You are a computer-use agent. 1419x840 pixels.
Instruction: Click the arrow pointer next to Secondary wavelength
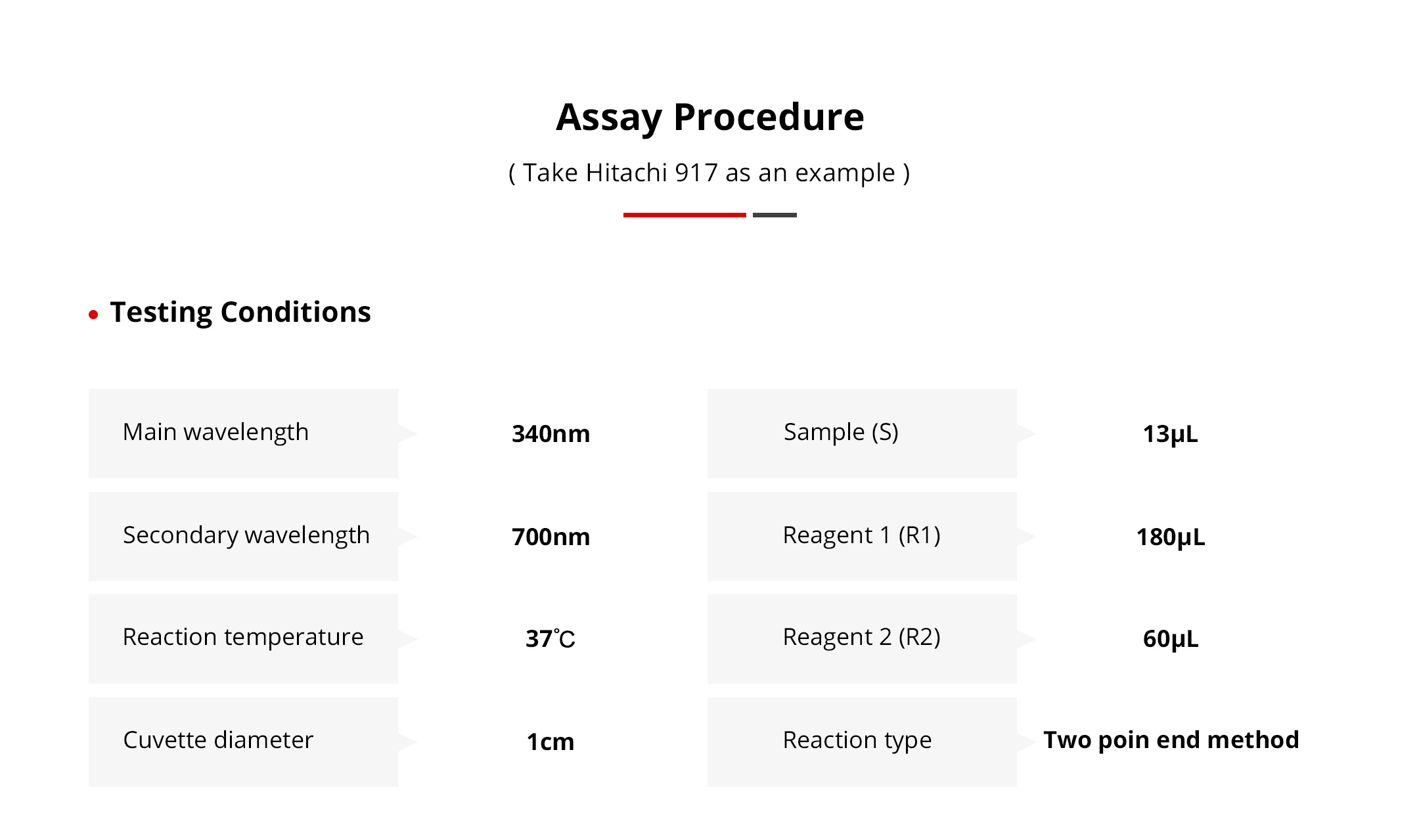pyautogui.click(x=407, y=537)
